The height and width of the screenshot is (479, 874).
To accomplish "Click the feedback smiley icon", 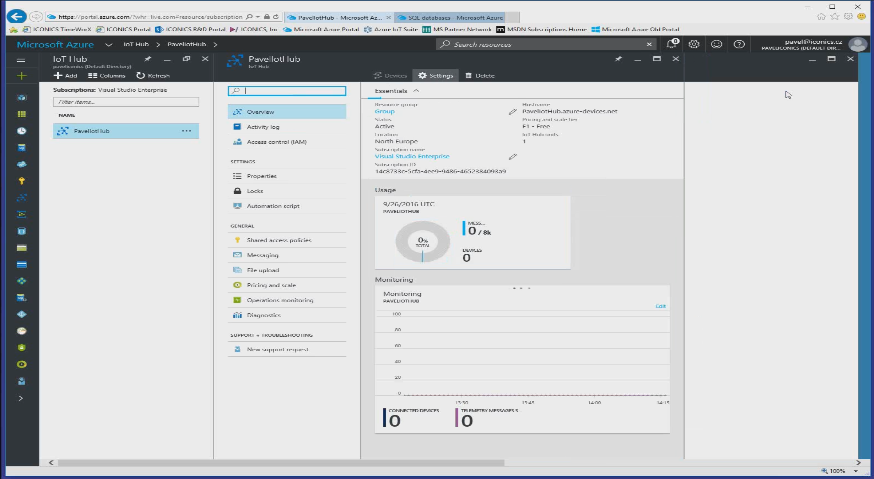I will point(716,44).
